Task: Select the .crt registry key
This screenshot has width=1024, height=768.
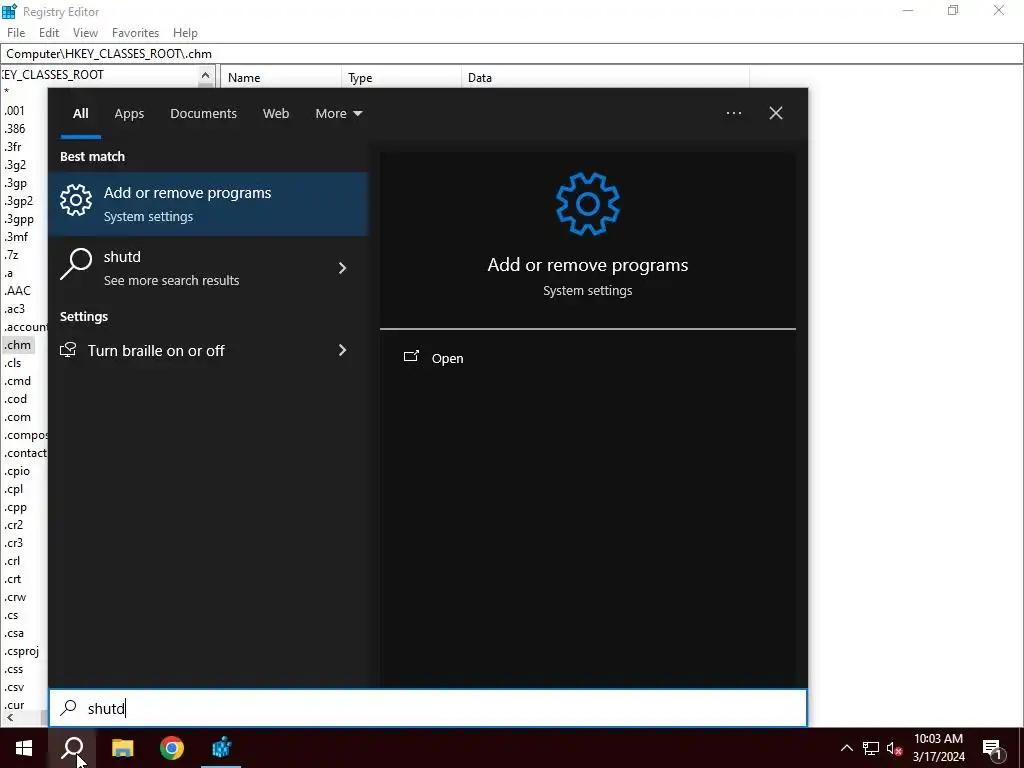Action: tap(12, 579)
